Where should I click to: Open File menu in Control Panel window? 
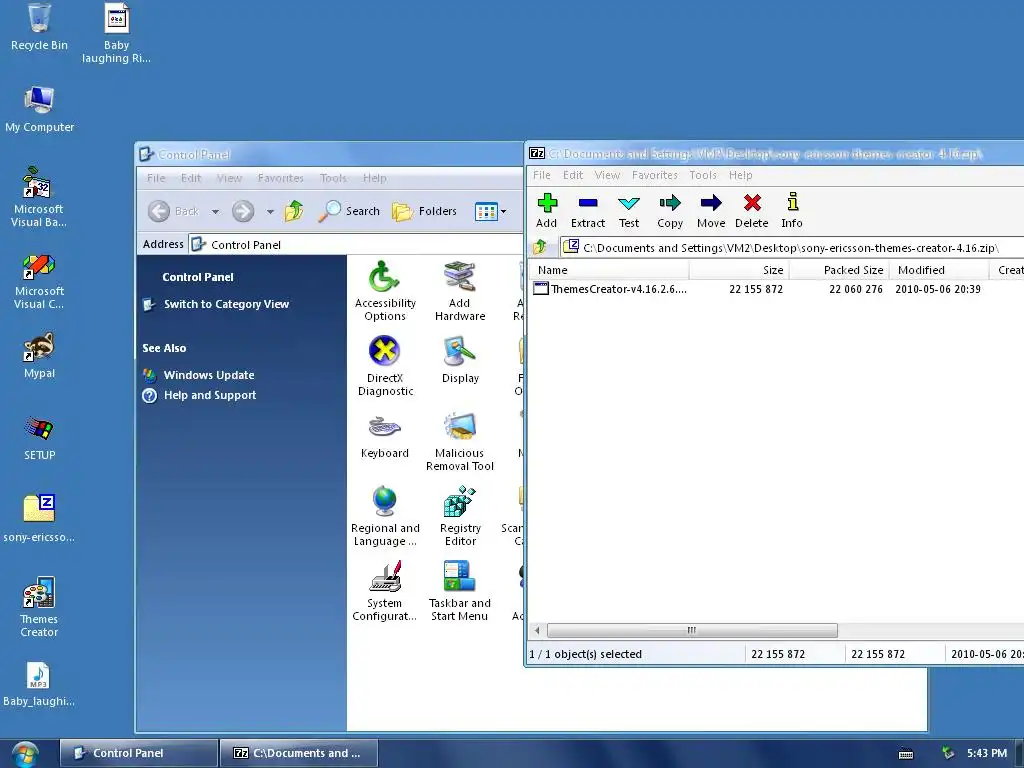(156, 178)
